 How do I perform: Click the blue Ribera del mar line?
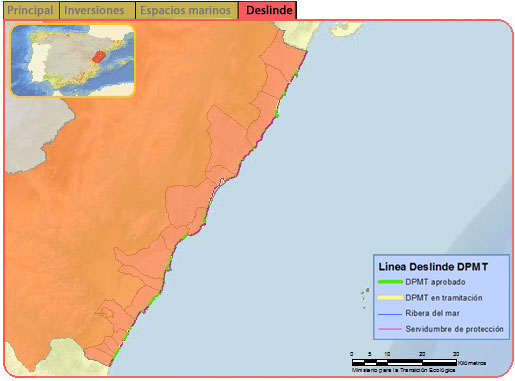point(390,314)
